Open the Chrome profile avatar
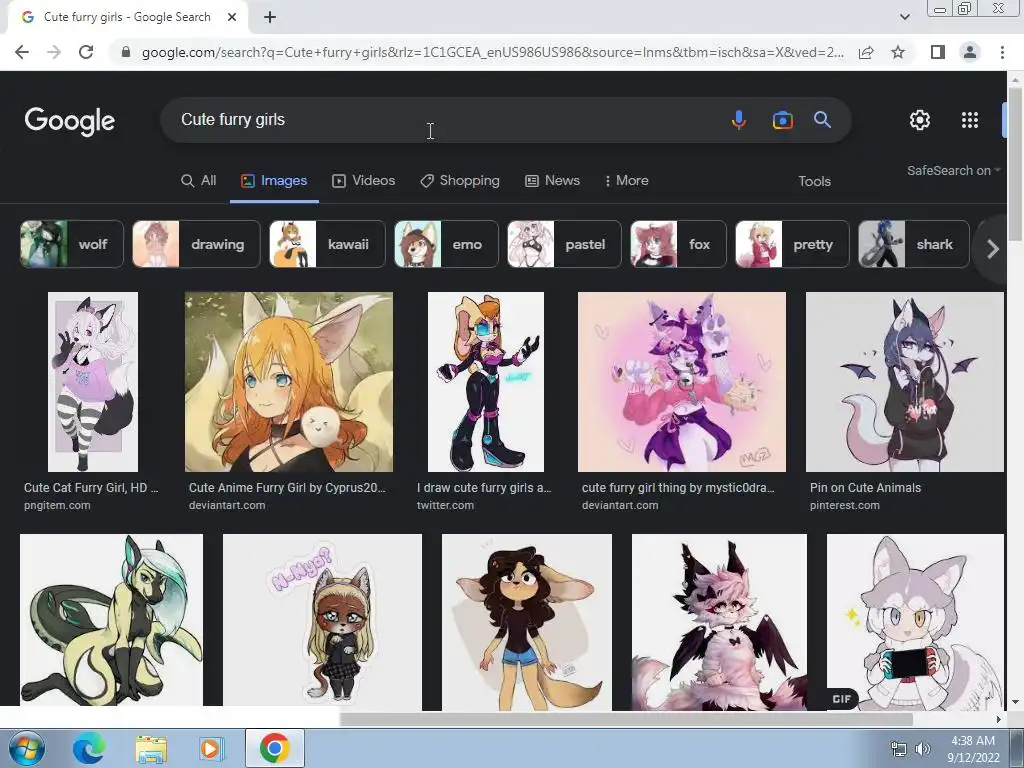Viewport: 1024px width, 768px height. (970, 52)
